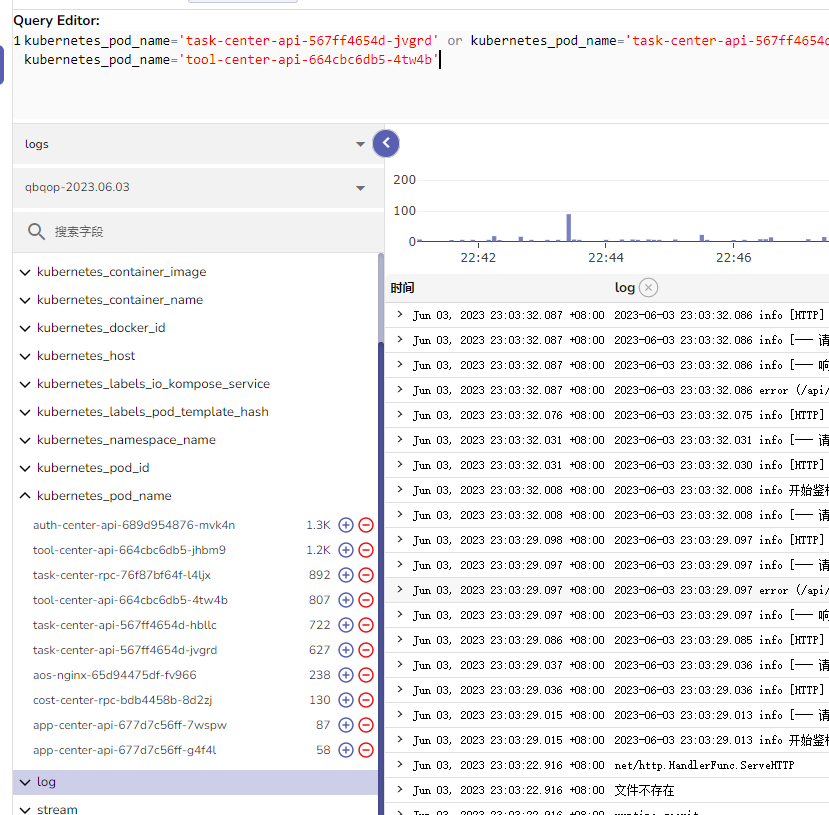Remove the log column filter chip

[x=649, y=287]
